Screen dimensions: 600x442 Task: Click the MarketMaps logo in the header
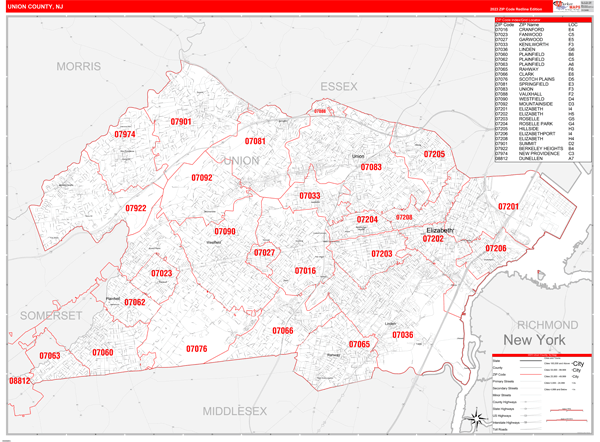[567, 6]
